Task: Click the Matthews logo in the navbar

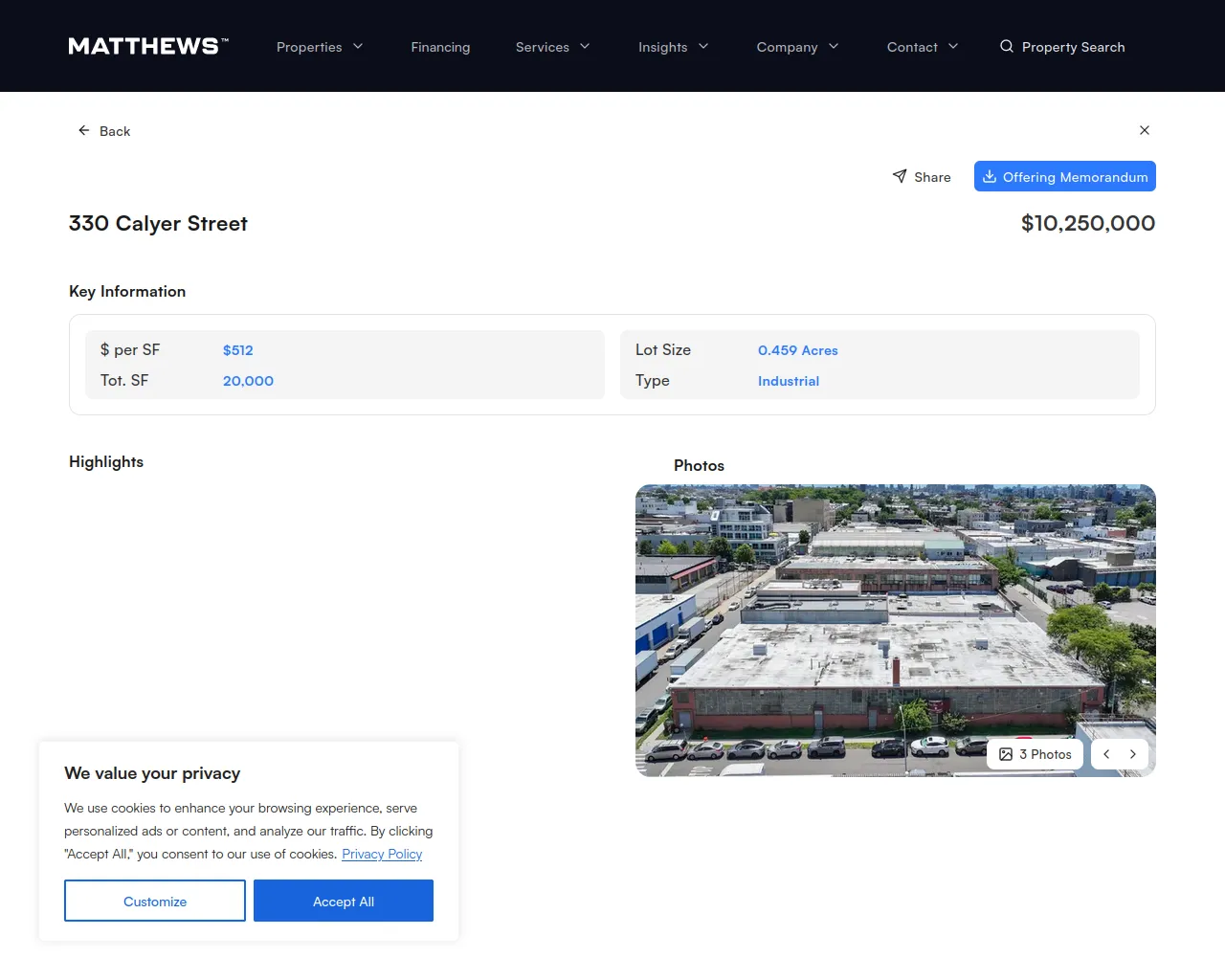Action: pyautogui.click(x=147, y=45)
